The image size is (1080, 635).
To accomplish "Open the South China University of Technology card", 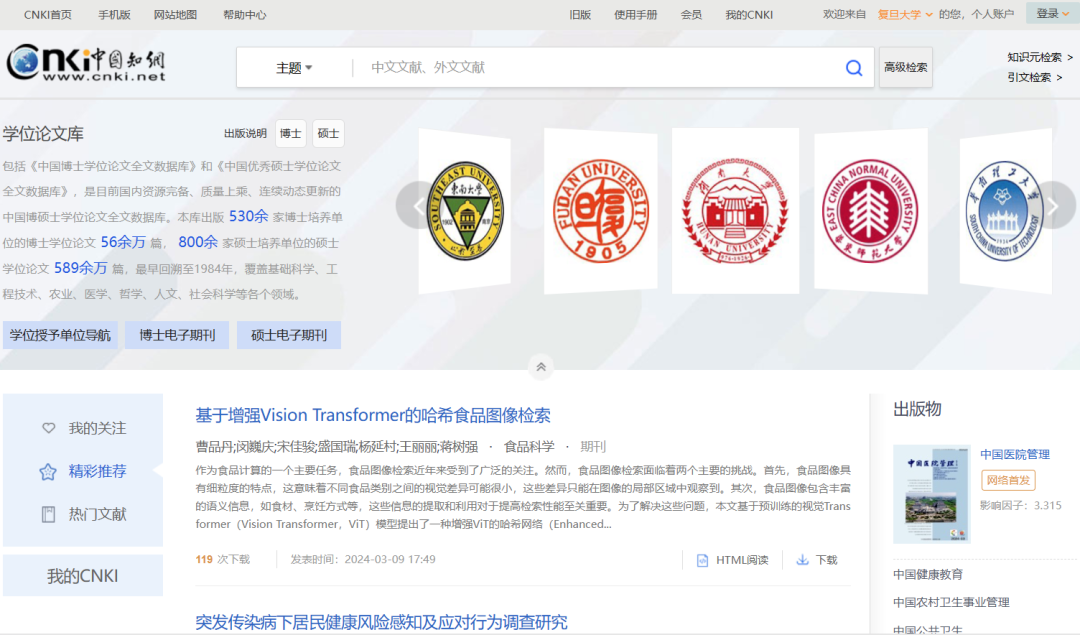I will [1005, 211].
